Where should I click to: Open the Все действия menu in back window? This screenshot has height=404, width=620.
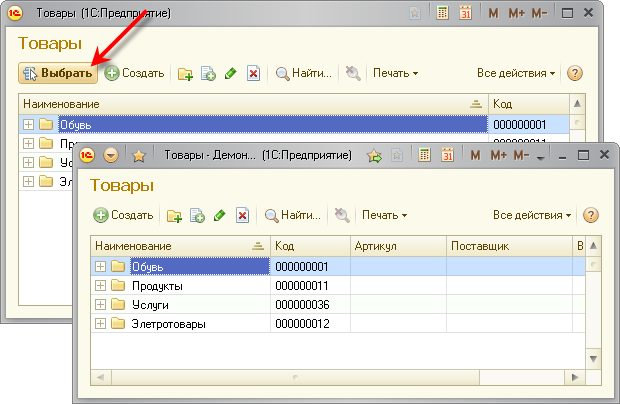(x=516, y=73)
